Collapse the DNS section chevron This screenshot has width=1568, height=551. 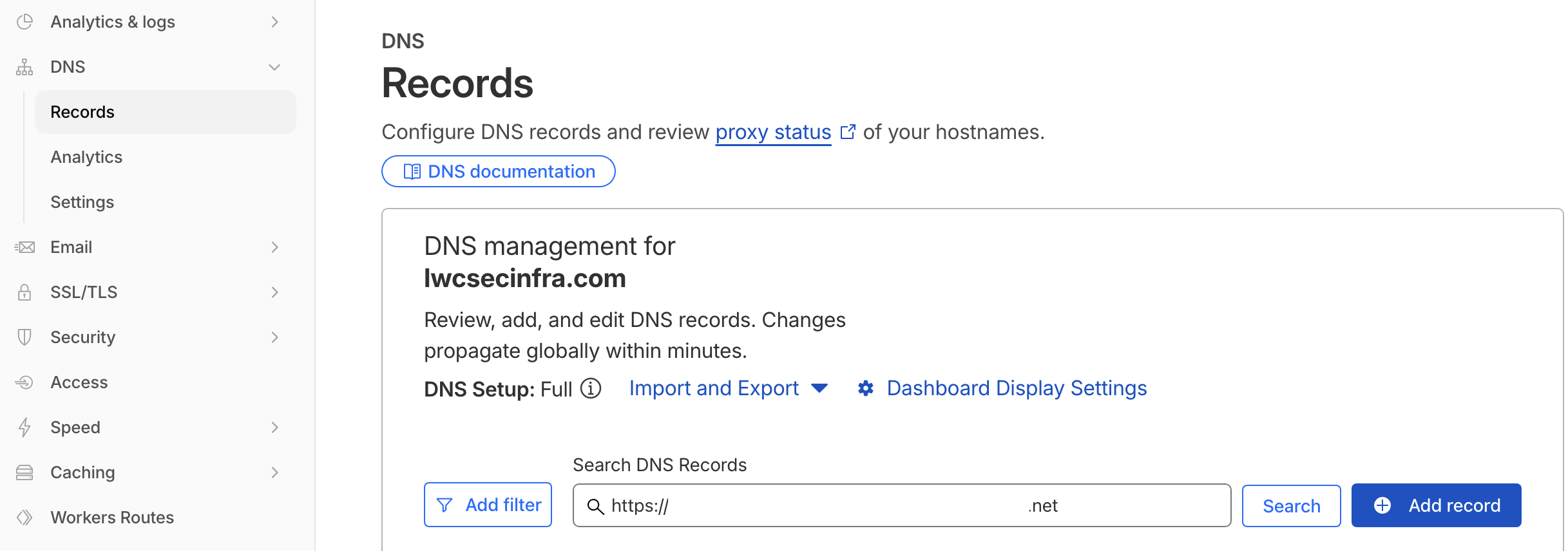coord(274,67)
